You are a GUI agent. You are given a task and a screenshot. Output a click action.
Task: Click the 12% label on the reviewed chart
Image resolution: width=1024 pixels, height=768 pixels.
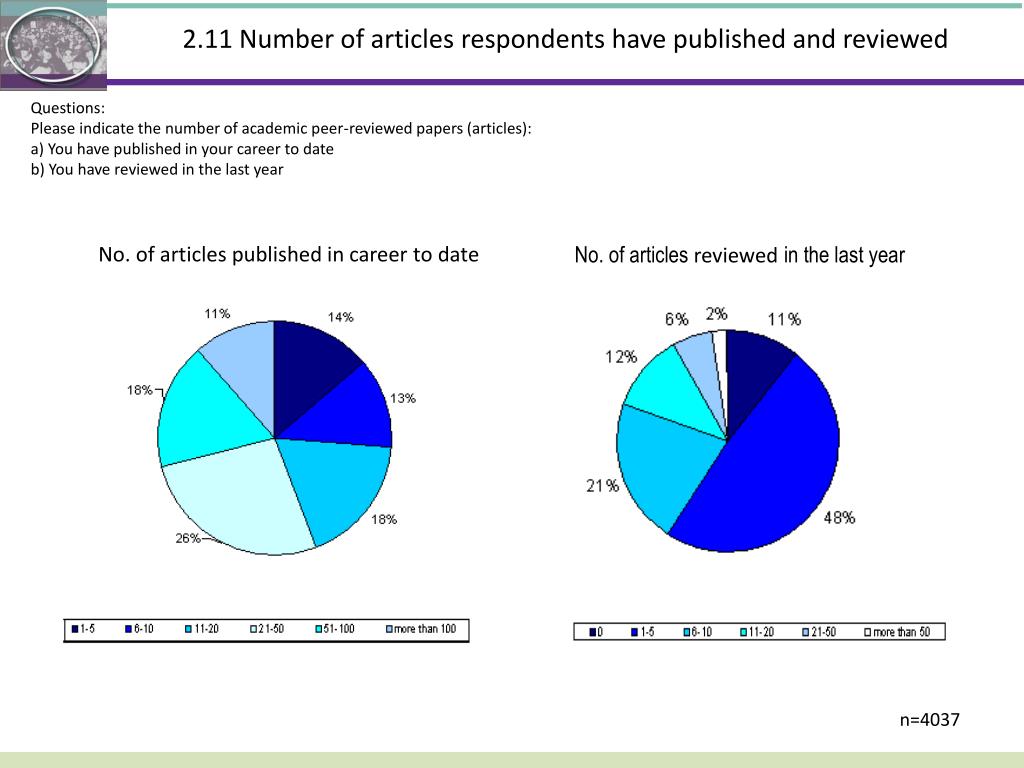click(621, 357)
